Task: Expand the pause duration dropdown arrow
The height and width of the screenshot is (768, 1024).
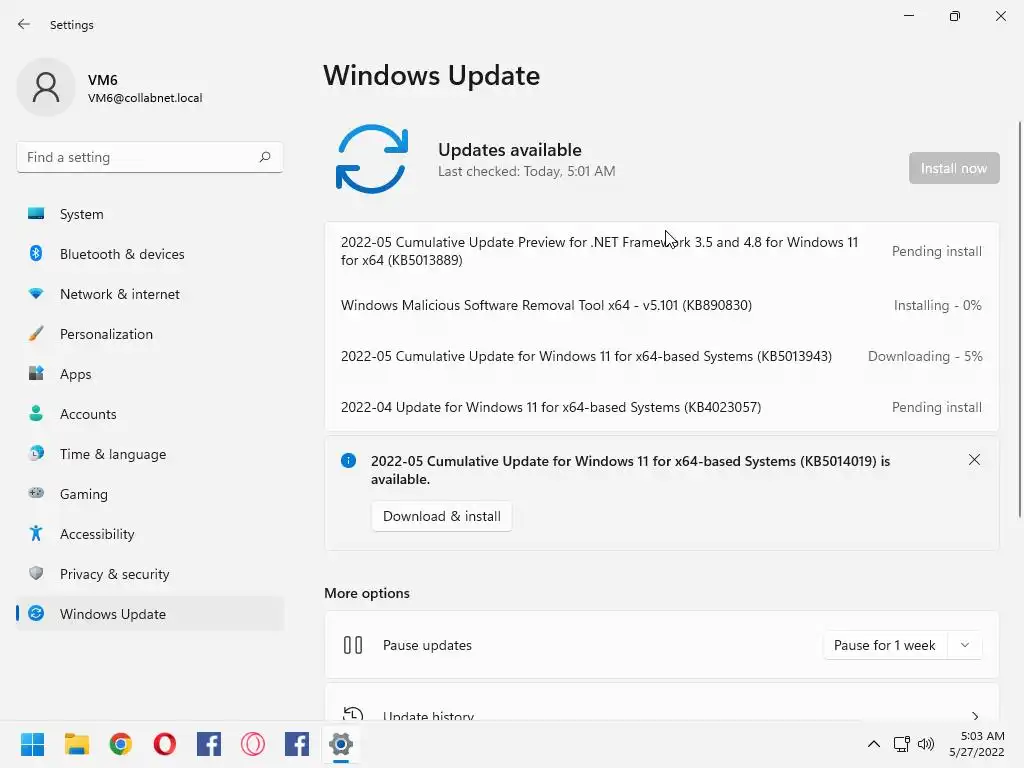Action: (965, 645)
